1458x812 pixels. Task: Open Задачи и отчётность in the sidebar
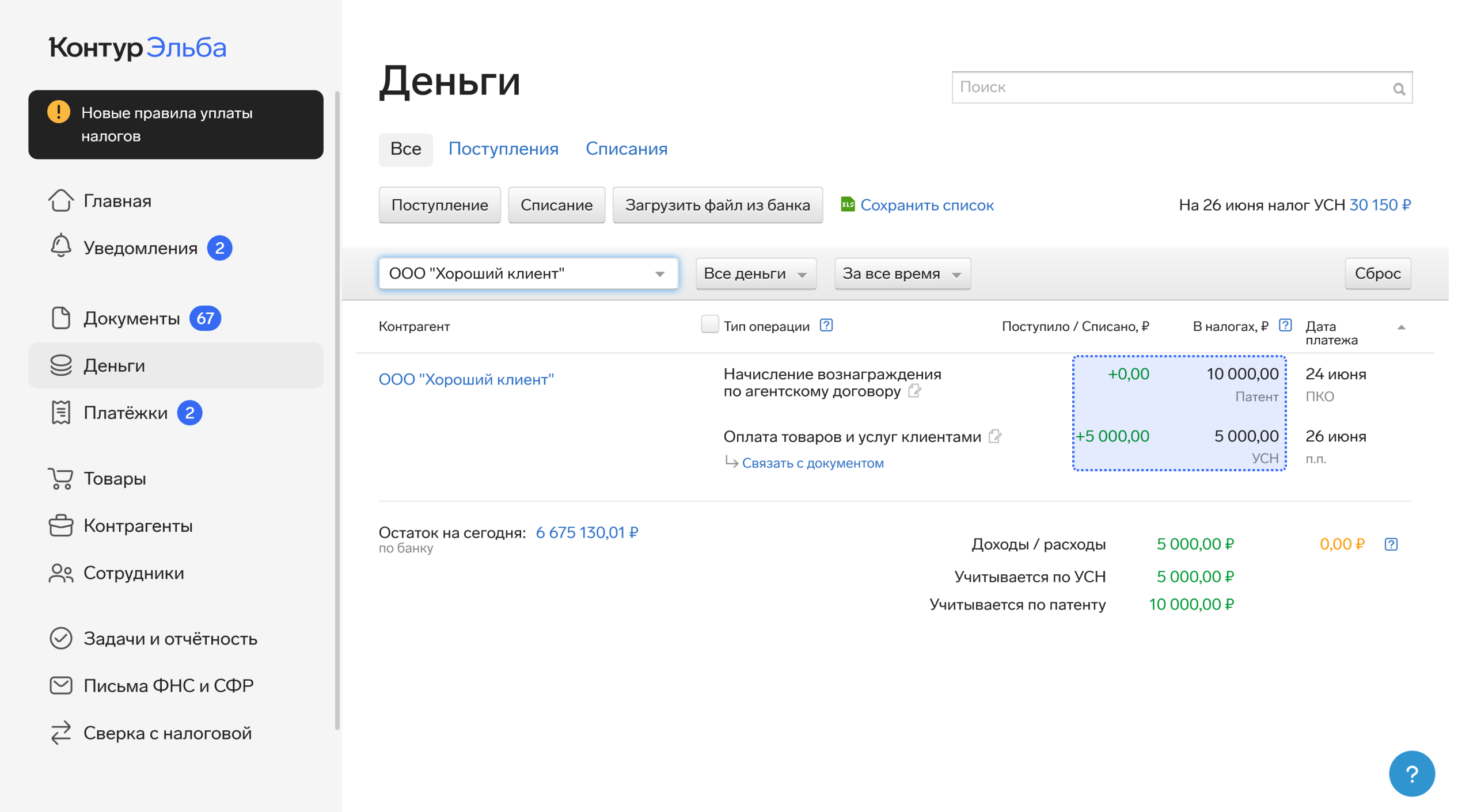[x=176, y=638]
